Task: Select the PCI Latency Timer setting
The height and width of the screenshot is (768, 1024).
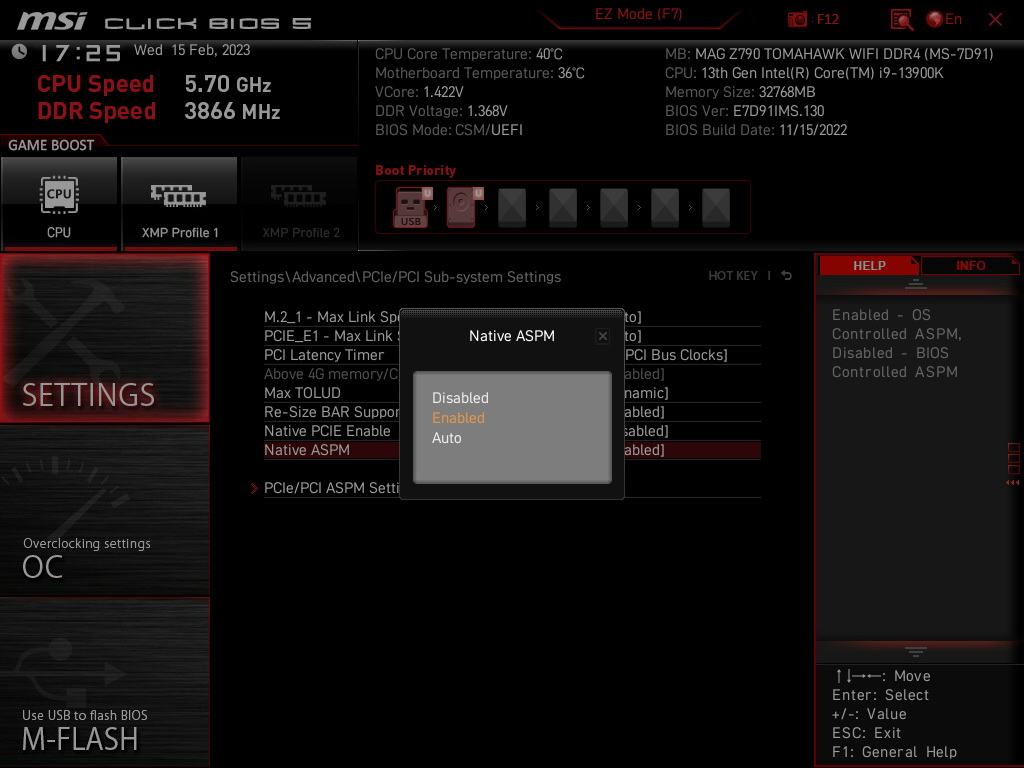Action: 512,355
